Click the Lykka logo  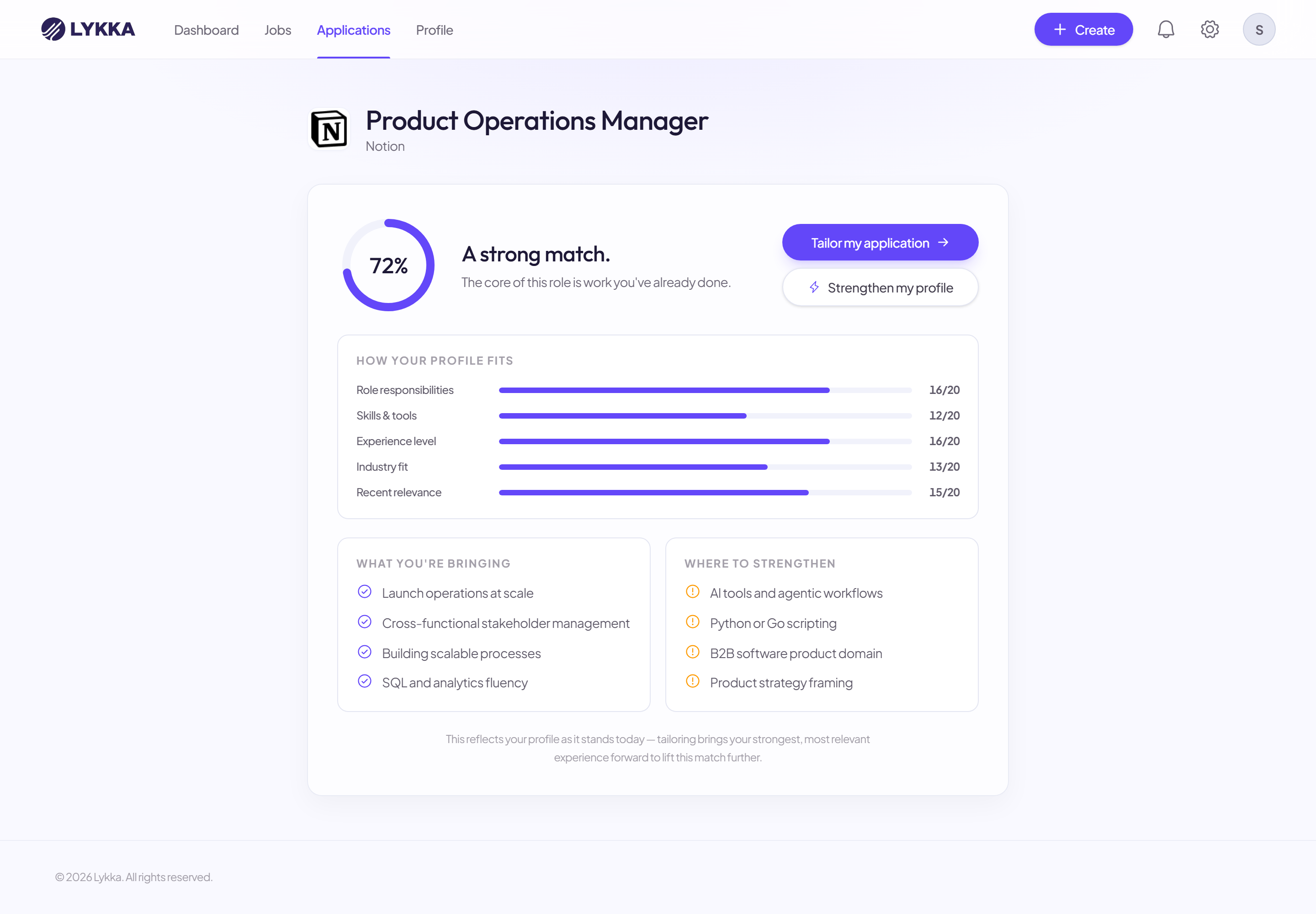pyautogui.click(x=88, y=29)
